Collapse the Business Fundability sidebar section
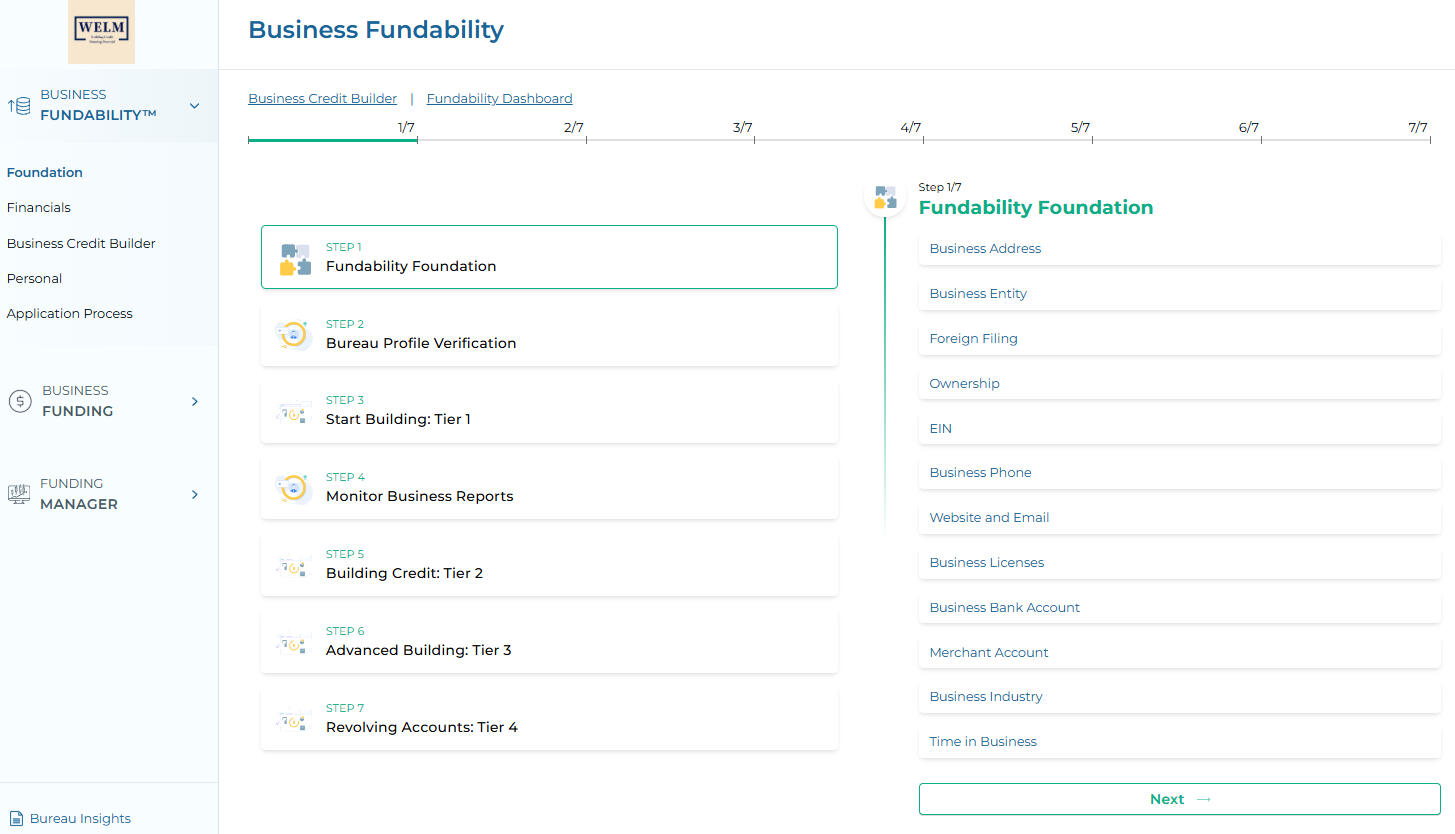The image size is (1455, 834). point(195,106)
